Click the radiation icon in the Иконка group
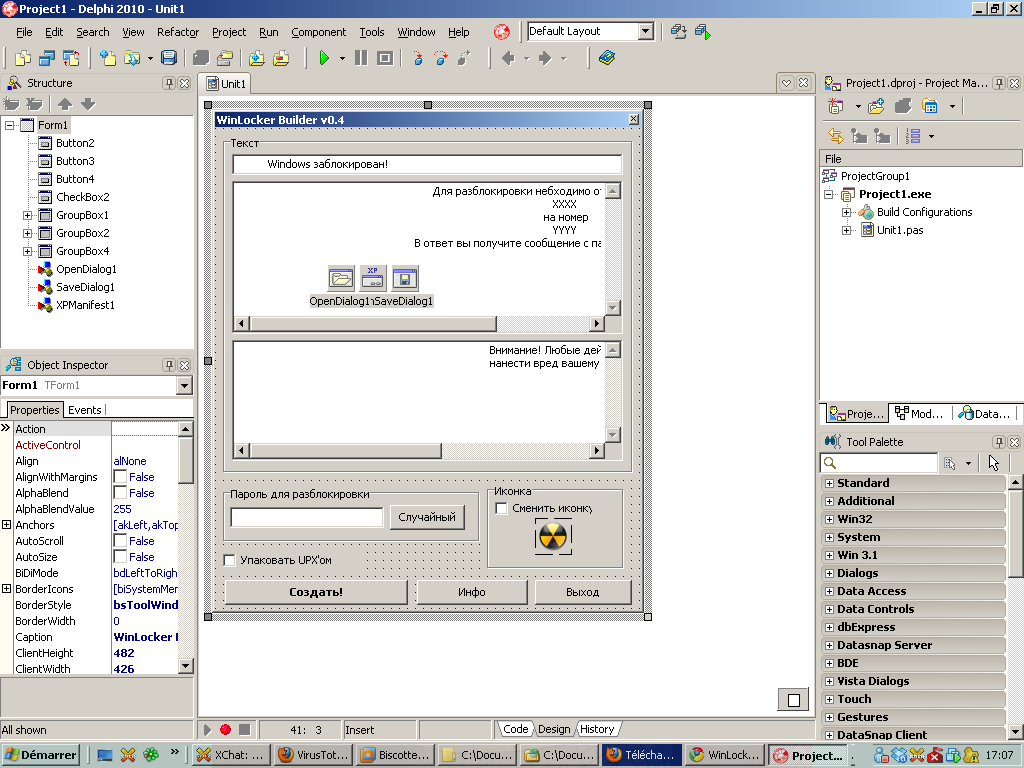The width and height of the screenshot is (1024, 768). tap(551, 536)
